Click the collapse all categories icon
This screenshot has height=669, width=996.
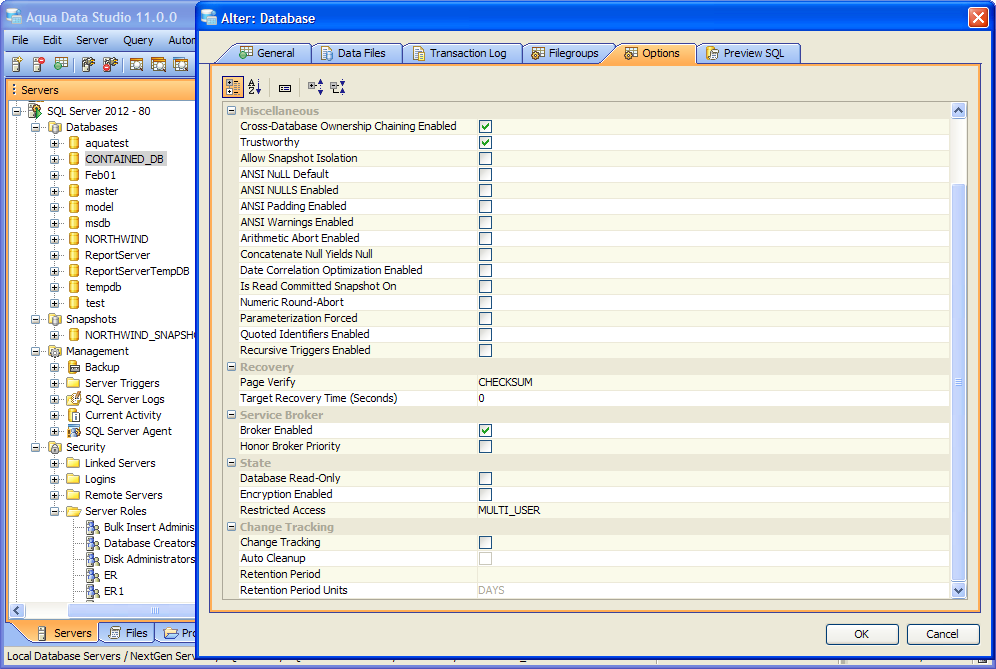point(338,87)
